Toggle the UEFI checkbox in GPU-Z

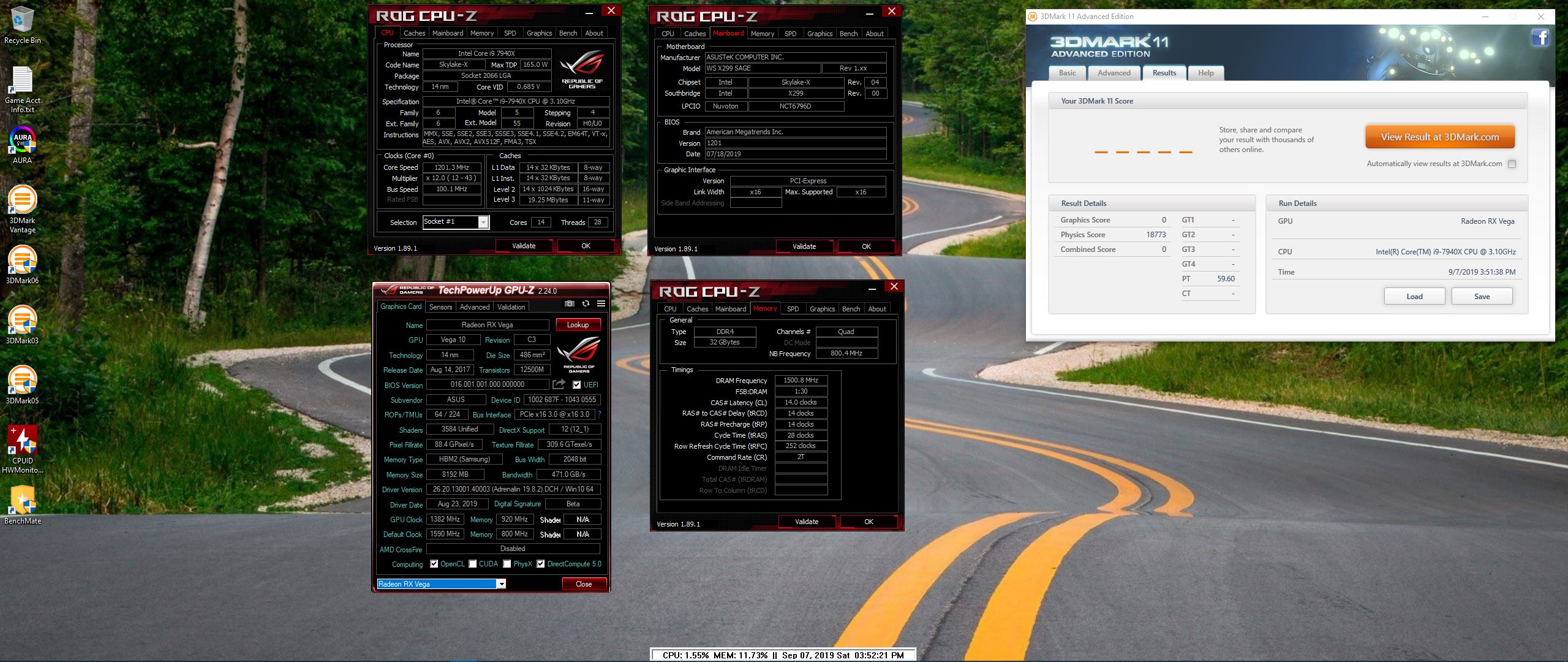pyautogui.click(x=576, y=384)
